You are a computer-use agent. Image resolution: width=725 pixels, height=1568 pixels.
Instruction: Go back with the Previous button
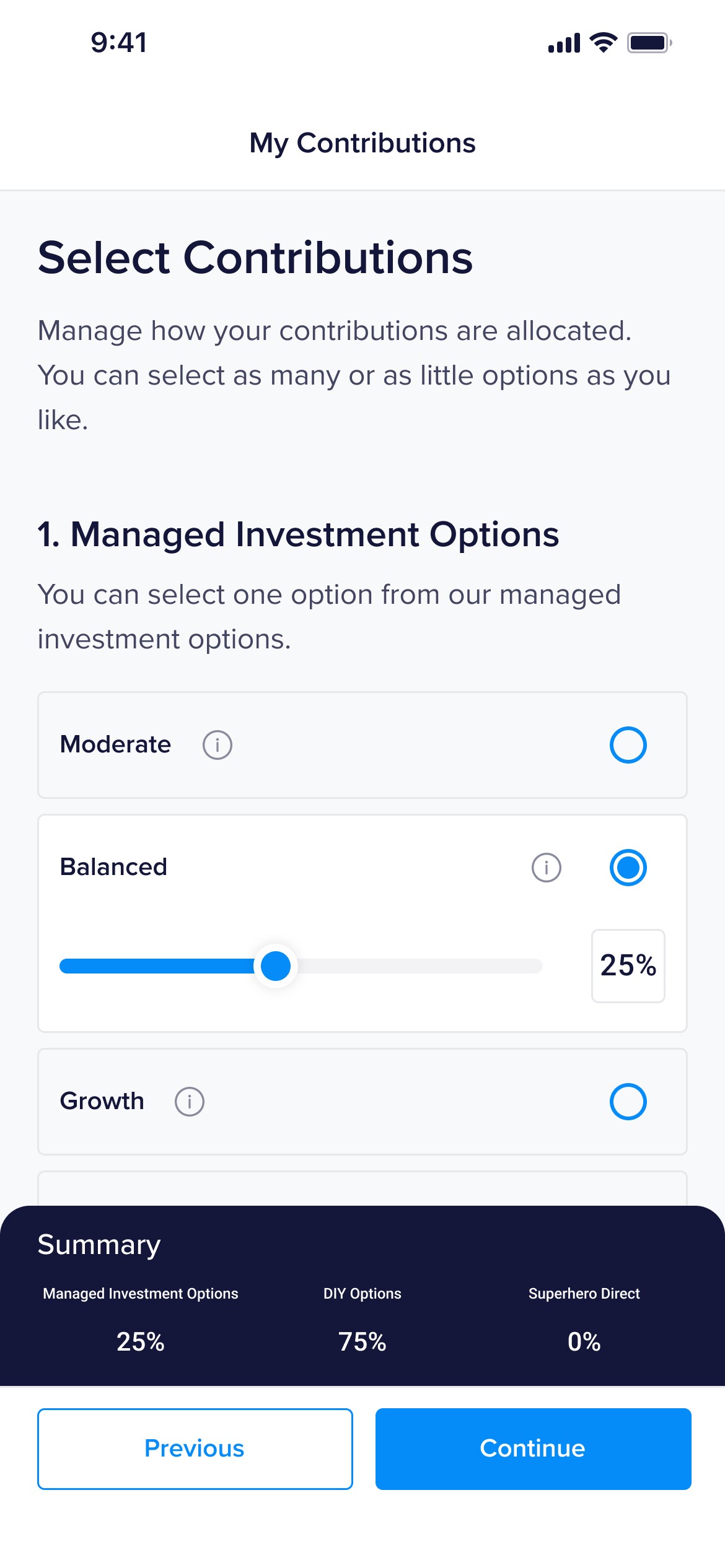pos(195,1448)
